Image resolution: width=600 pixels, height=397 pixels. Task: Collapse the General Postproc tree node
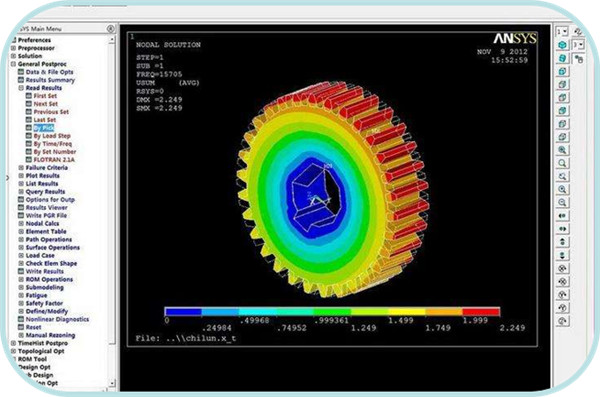click(13, 64)
